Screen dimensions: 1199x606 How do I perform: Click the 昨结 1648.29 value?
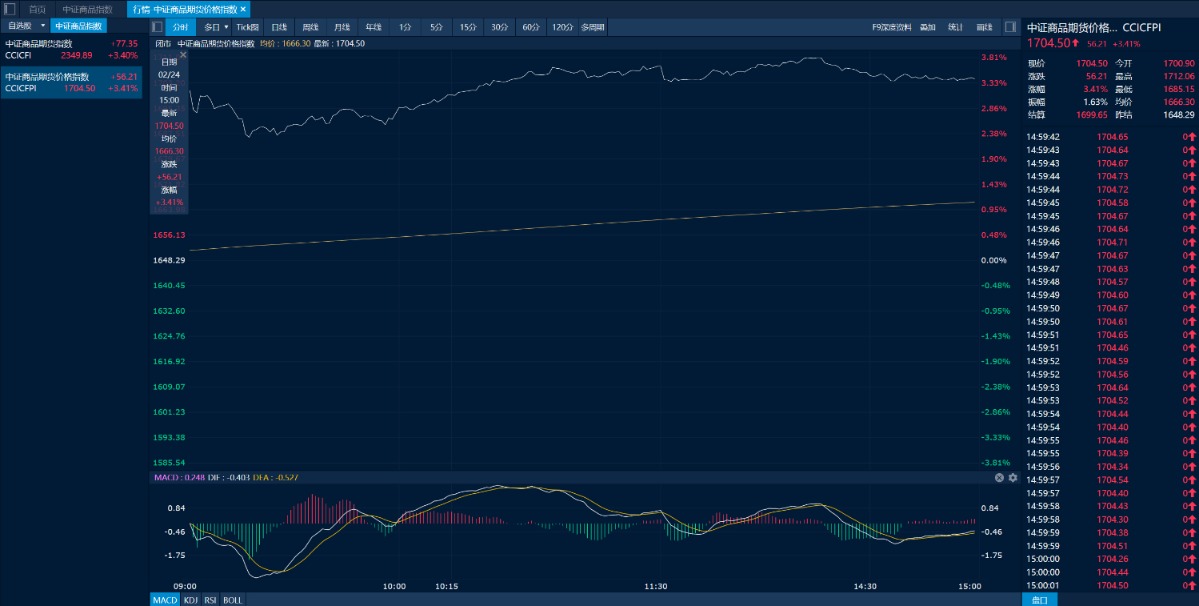(x=1178, y=115)
